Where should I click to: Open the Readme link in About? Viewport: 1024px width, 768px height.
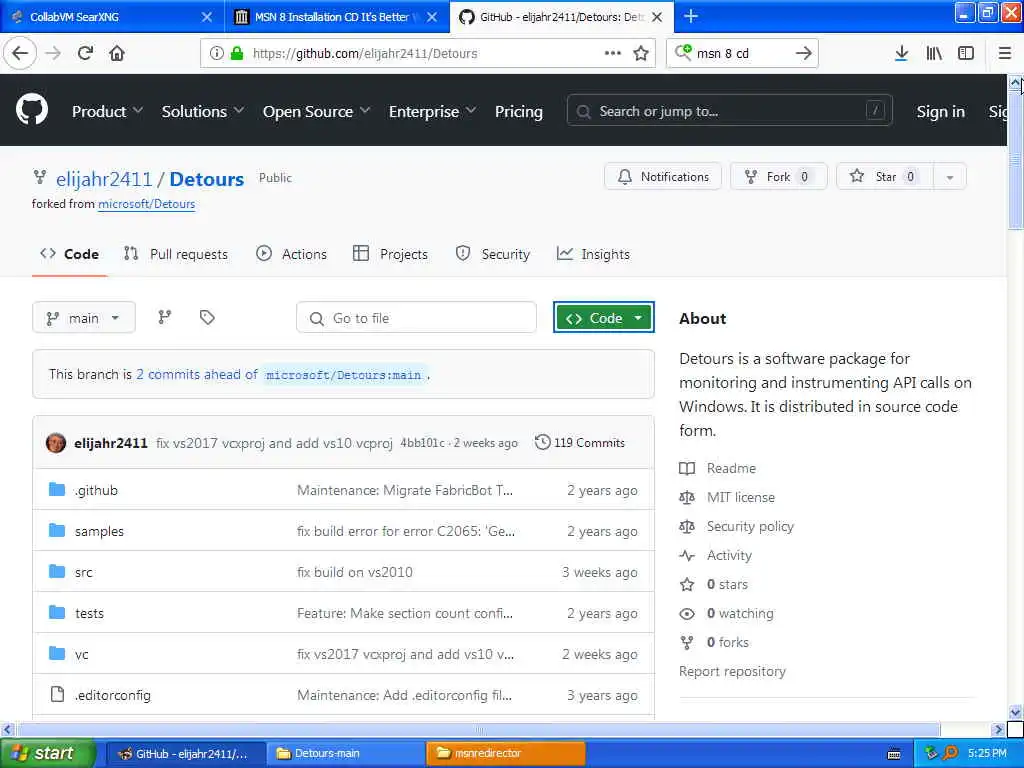(731, 468)
